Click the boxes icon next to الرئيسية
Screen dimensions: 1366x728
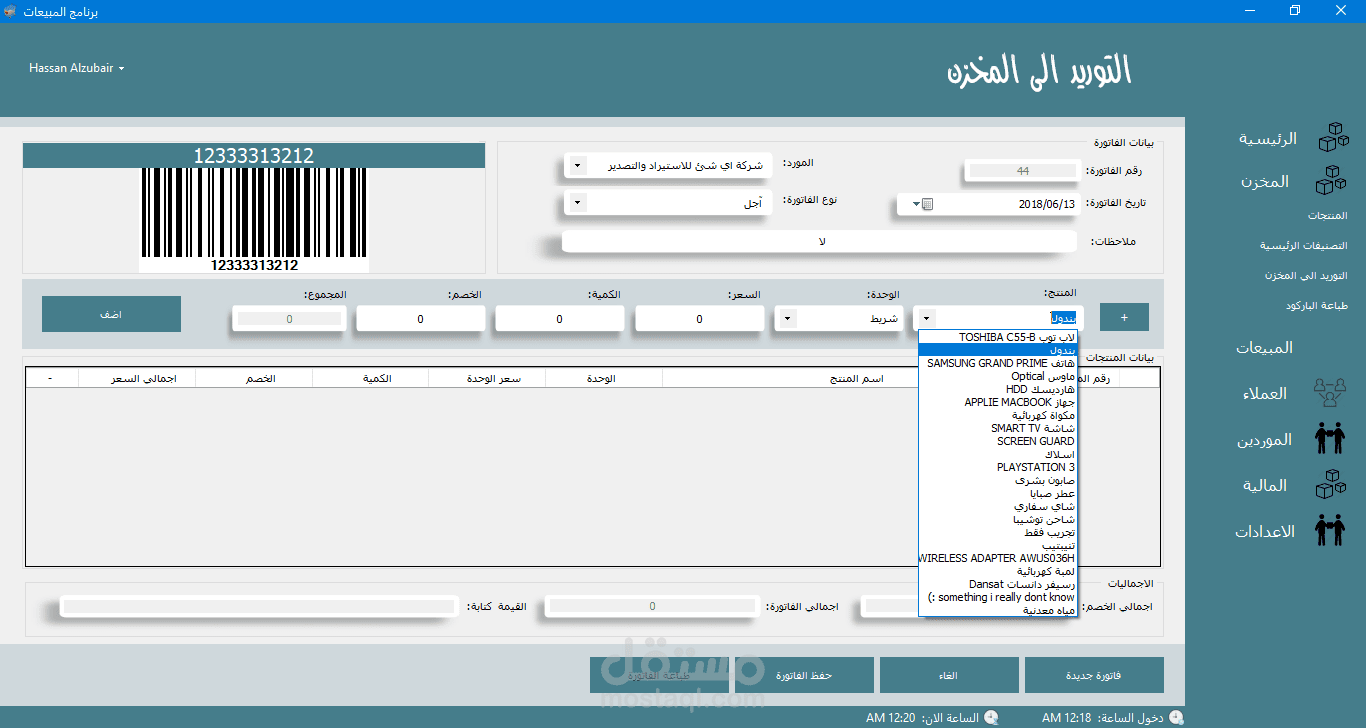[1333, 138]
